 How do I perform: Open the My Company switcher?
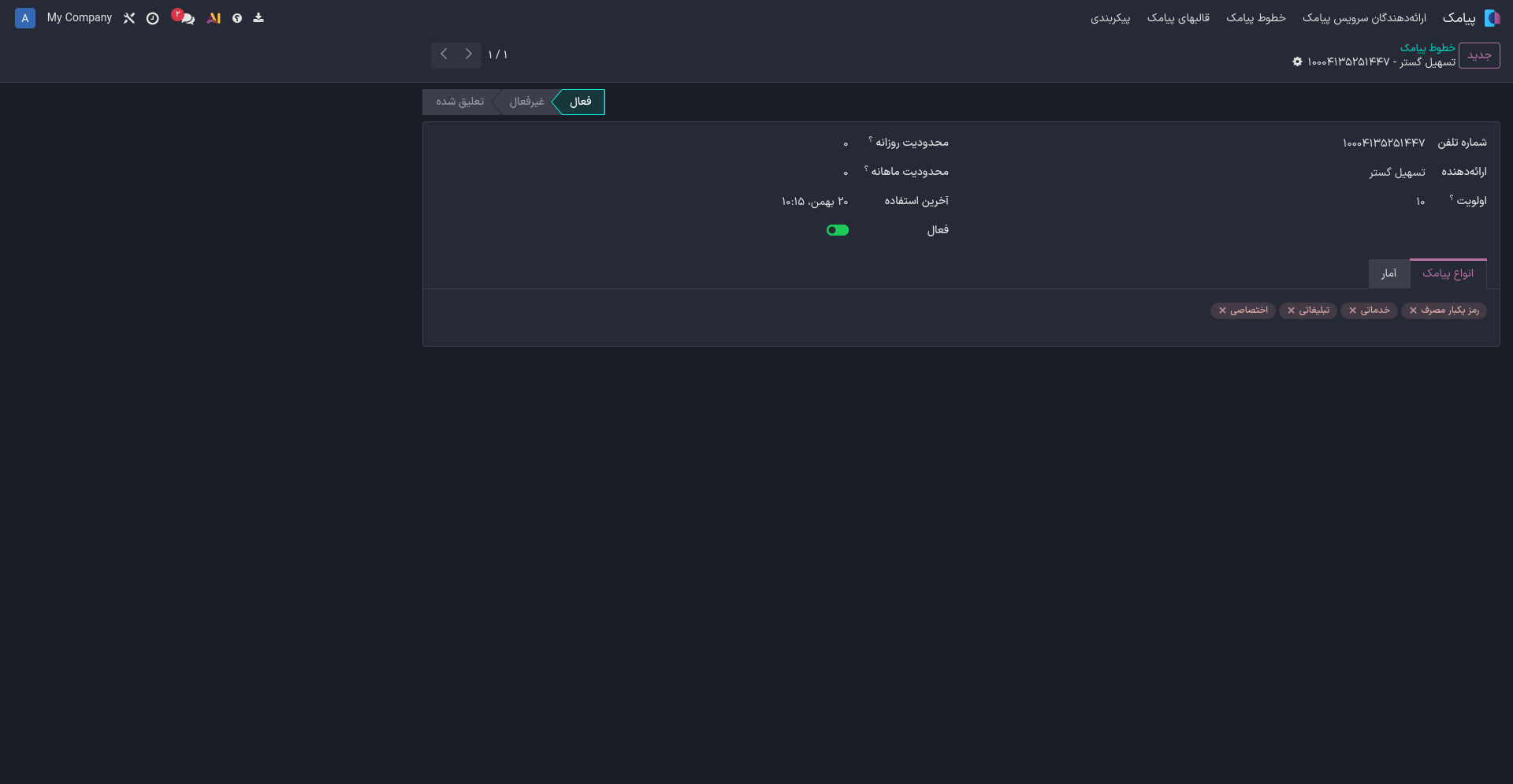[80, 17]
